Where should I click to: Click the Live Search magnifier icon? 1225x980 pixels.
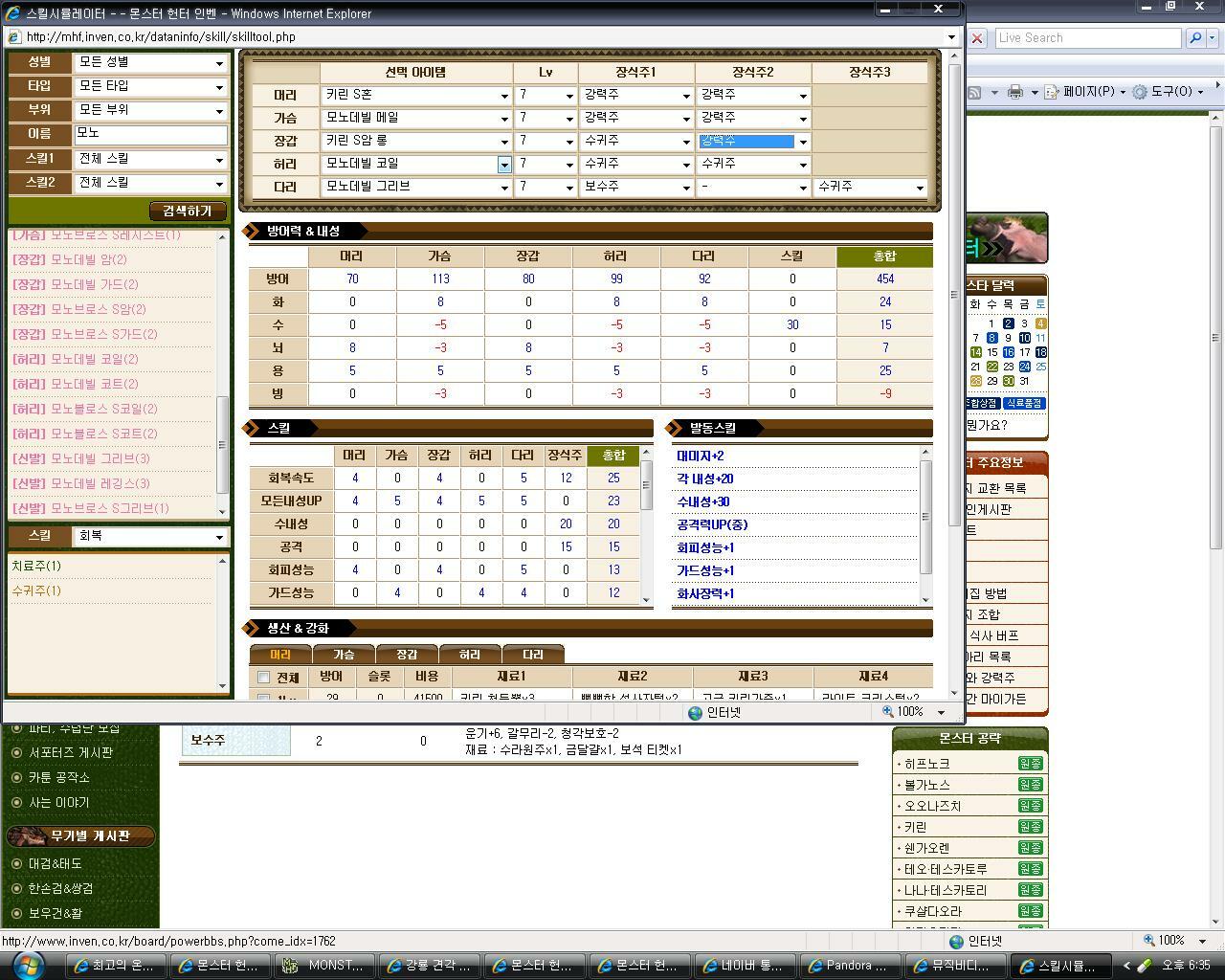(x=1194, y=37)
